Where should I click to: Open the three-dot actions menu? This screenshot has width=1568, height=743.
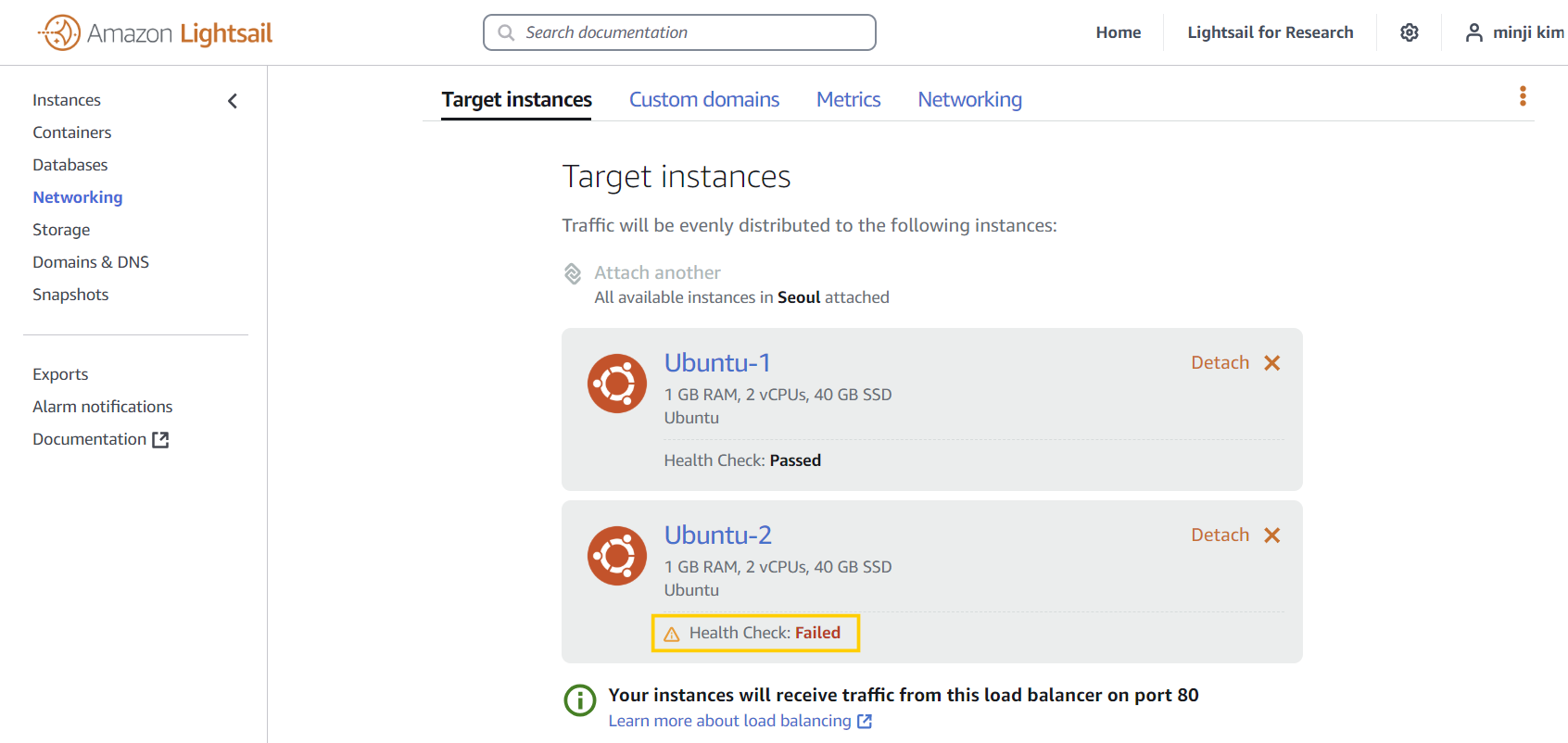(1523, 96)
